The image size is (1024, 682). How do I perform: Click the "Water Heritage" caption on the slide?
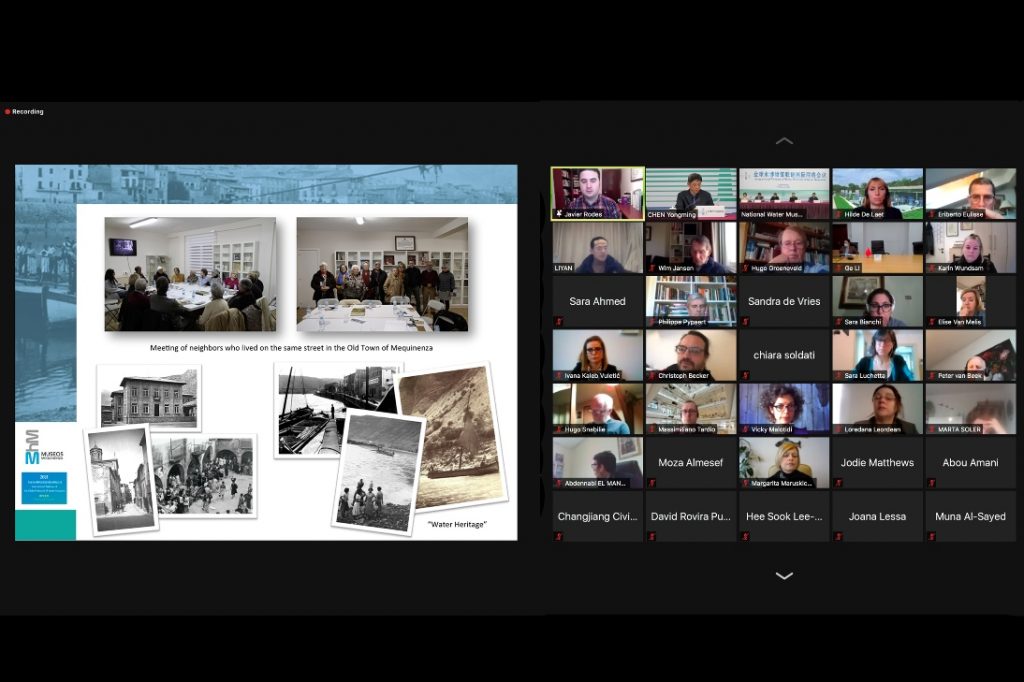click(457, 524)
